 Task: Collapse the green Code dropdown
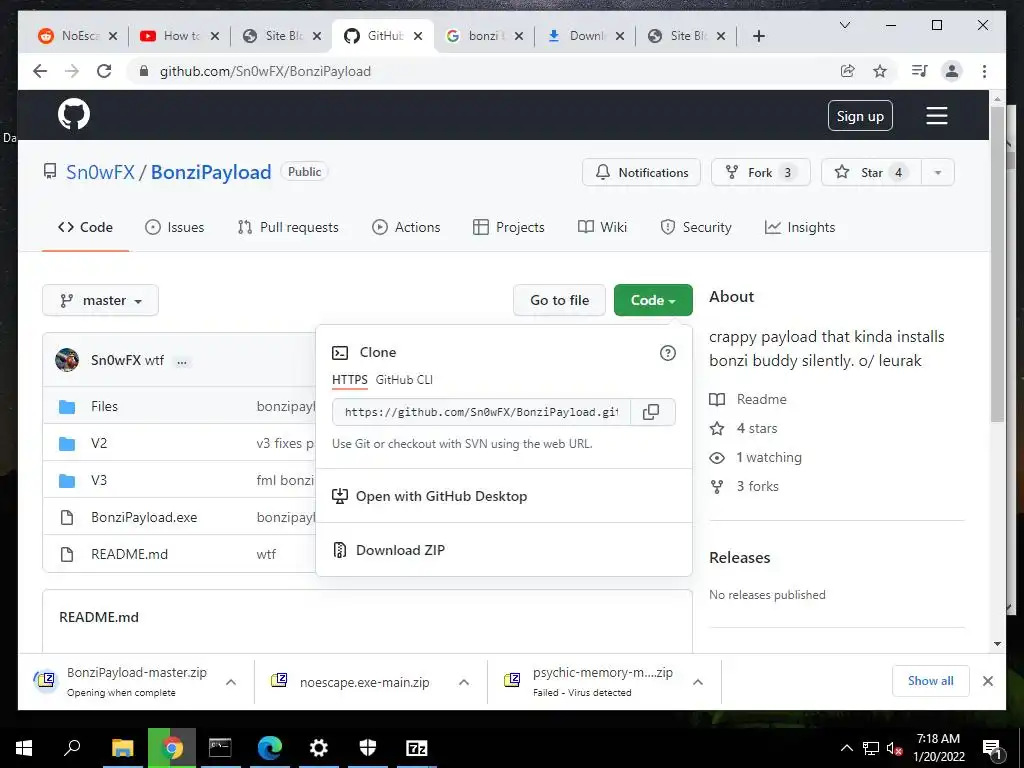(x=653, y=300)
